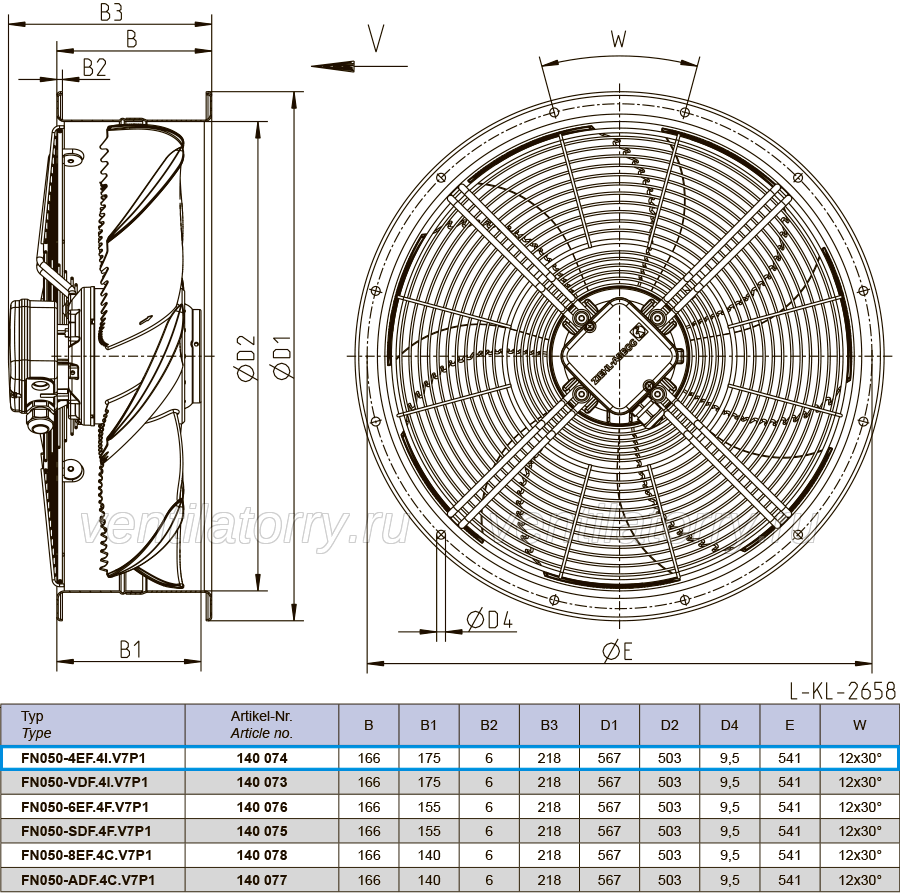This screenshot has width=900, height=893.
Task: Click the ØE dimension label below the front view
Action: point(618,651)
